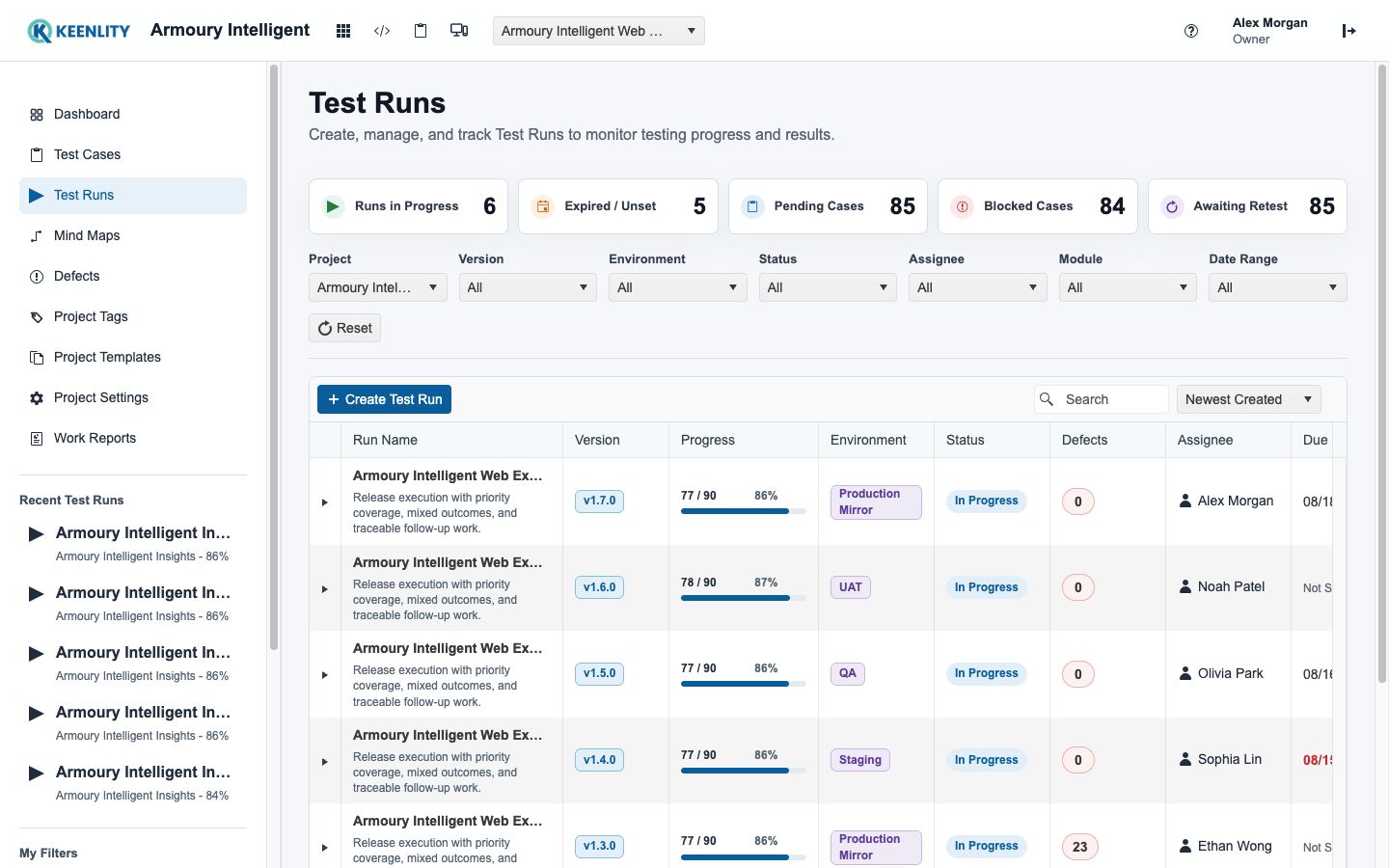Click the person icon beside Olivia Park
Image resolution: width=1389 pixels, height=868 pixels.
(1185, 673)
